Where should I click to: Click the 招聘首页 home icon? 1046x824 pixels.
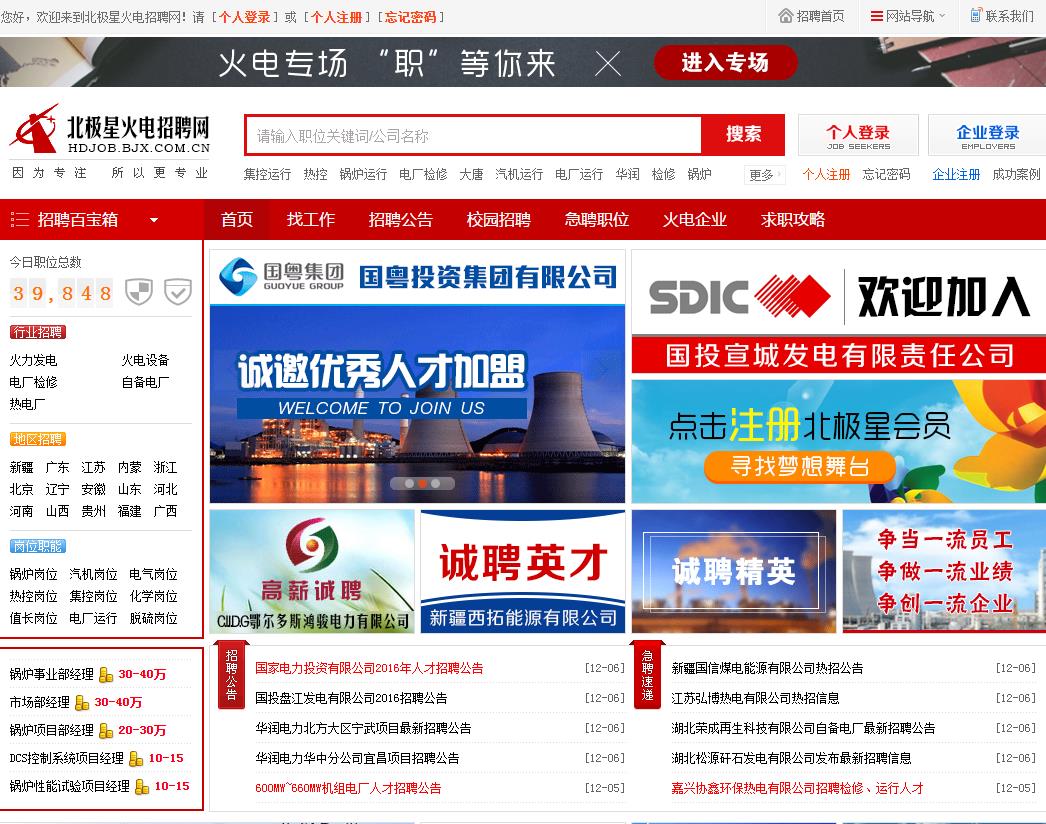pyautogui.click(x=786, y=15)
